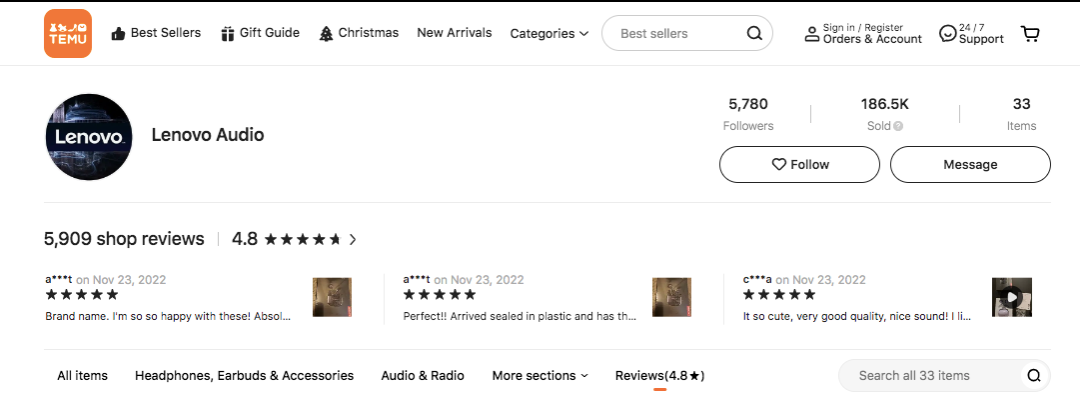The image size is (1080, 402).
Task: Click the search magnifier in top bar
Action: pyautogui.click(x=754, y=33)
